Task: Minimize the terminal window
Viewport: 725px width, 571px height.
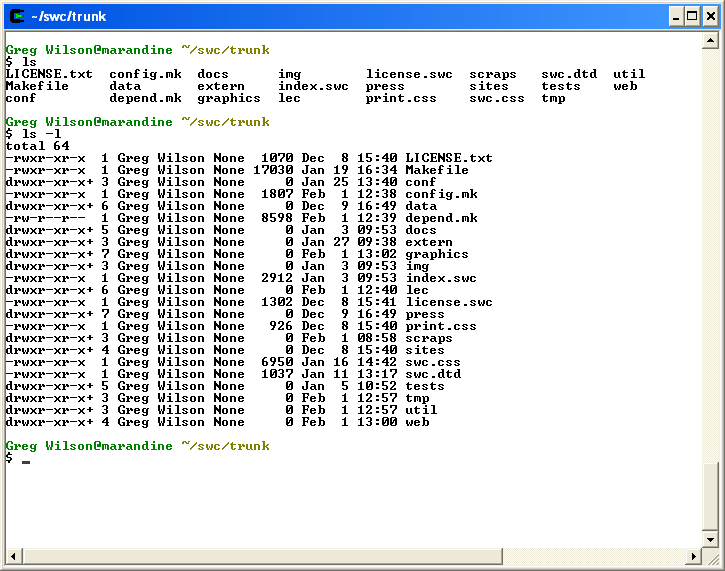Action: pos(673,15)
